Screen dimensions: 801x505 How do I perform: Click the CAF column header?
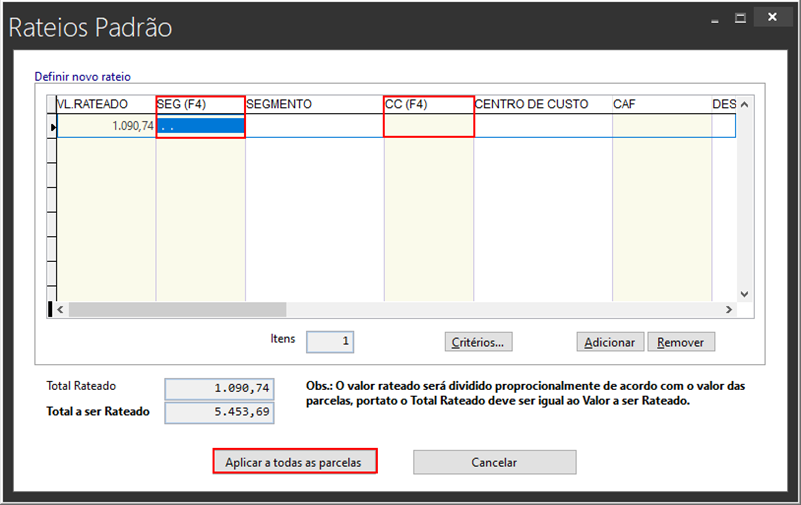pyautogui.click(x=661, y=104)
